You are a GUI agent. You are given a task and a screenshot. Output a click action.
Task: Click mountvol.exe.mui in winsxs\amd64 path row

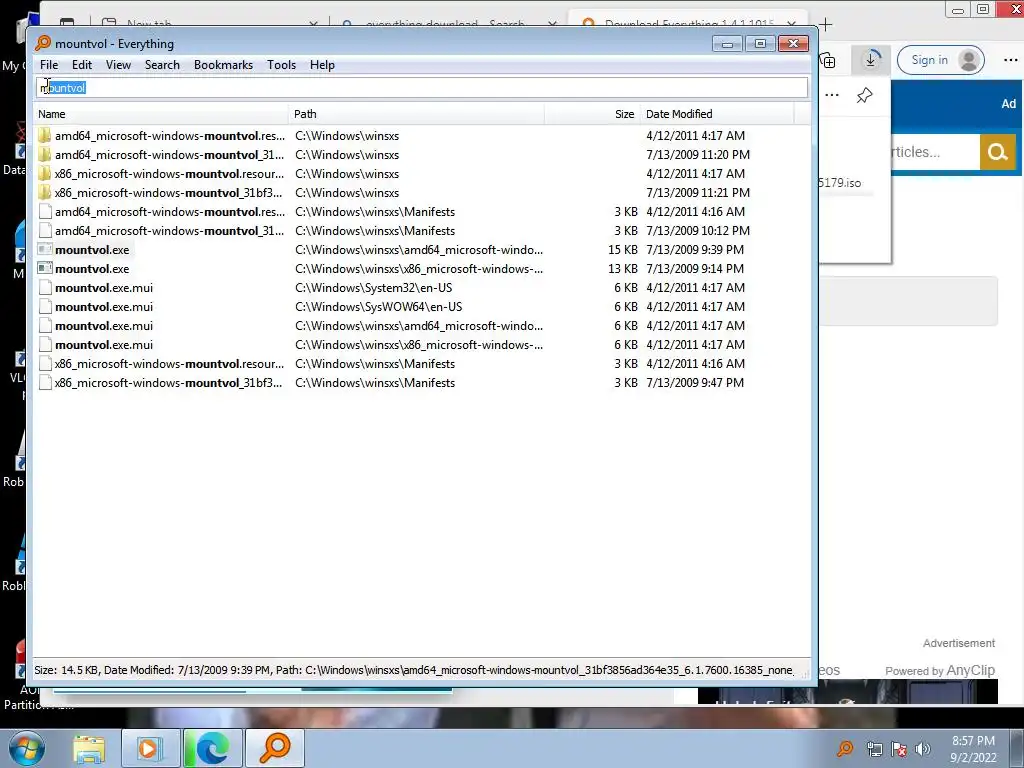click(x=104, y=325)
